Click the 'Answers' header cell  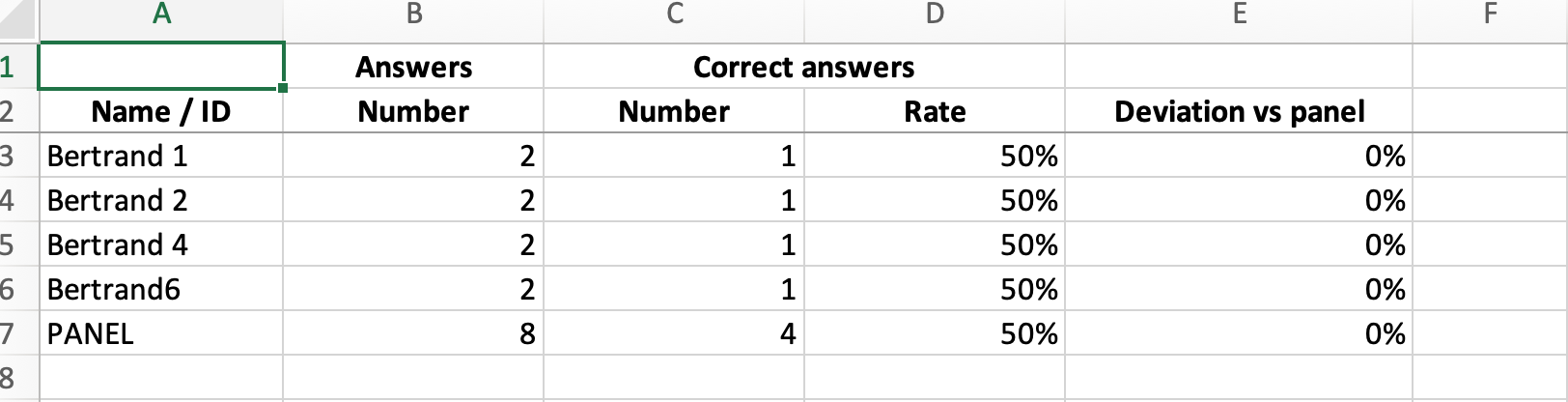tap(413, 67)
